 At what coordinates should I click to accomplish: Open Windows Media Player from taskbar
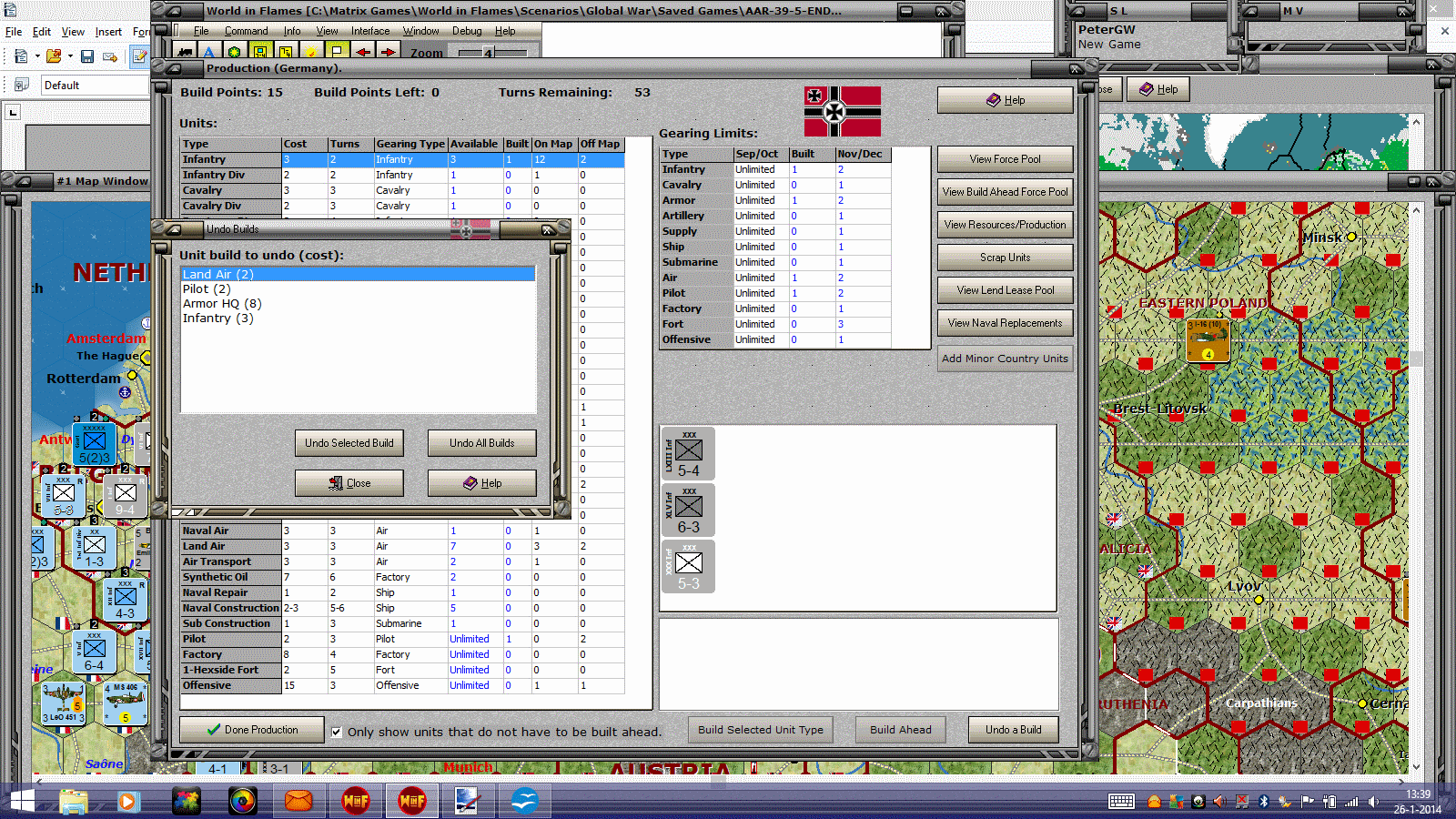click(x=127, y=801)
